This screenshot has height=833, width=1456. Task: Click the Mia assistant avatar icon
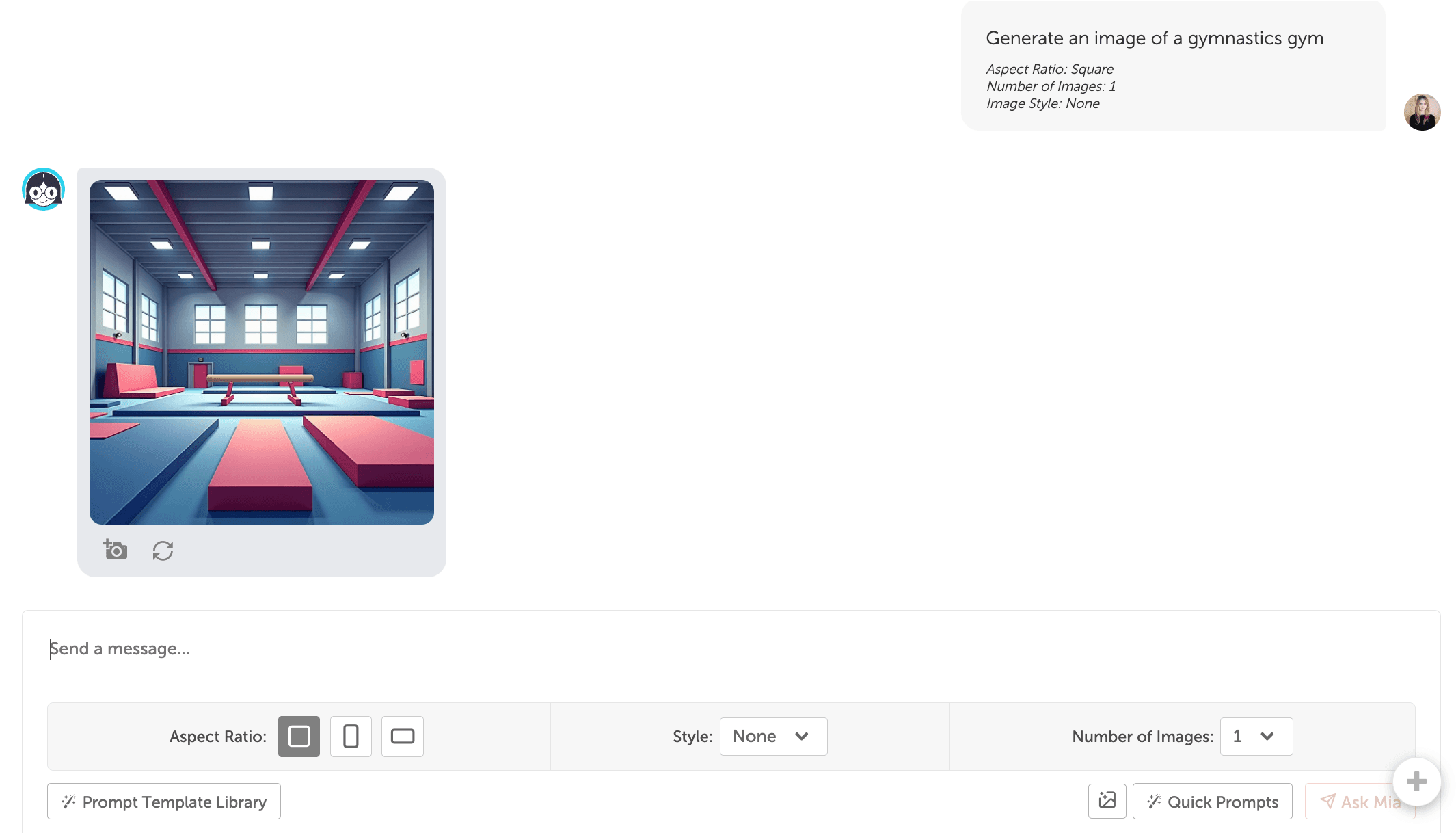pos(43,189)
